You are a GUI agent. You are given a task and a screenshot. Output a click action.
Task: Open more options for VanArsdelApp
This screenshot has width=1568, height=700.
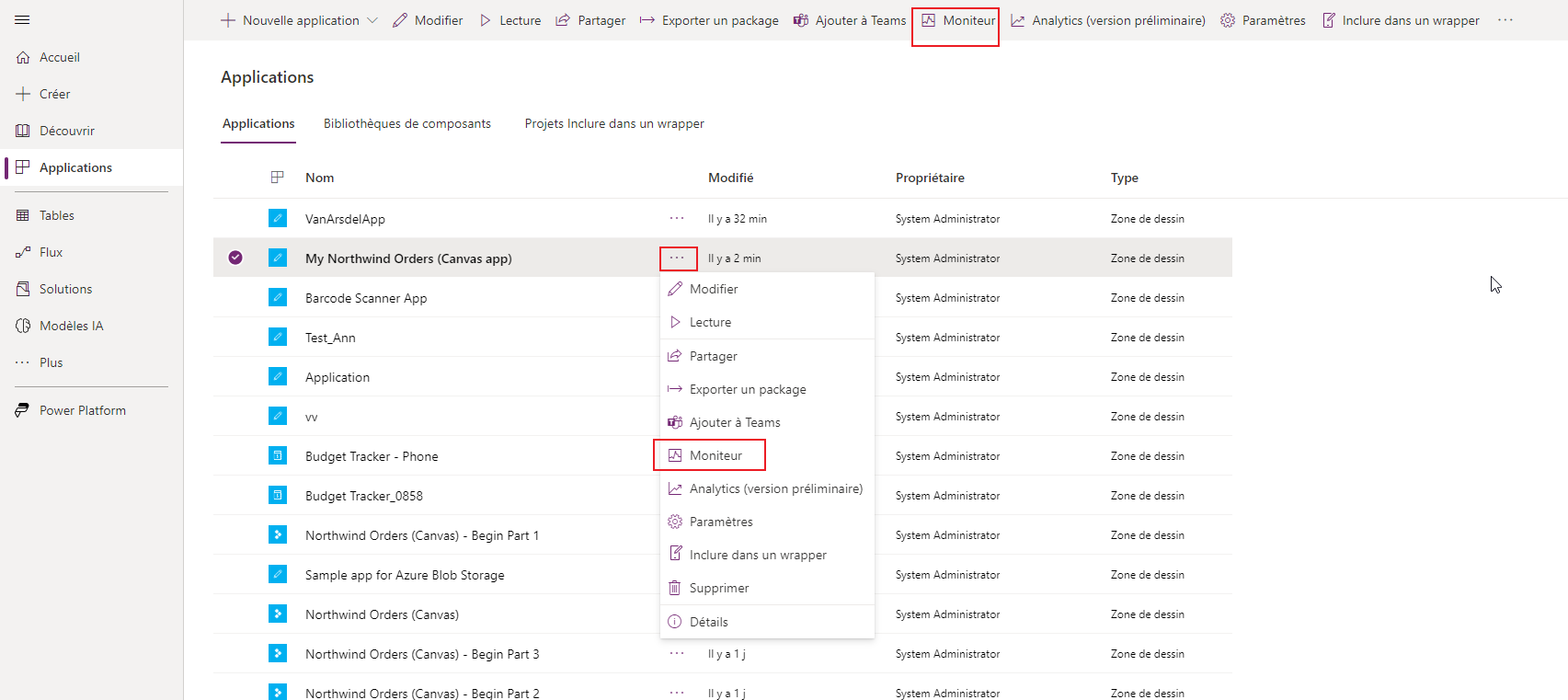(x=677, y=219)
